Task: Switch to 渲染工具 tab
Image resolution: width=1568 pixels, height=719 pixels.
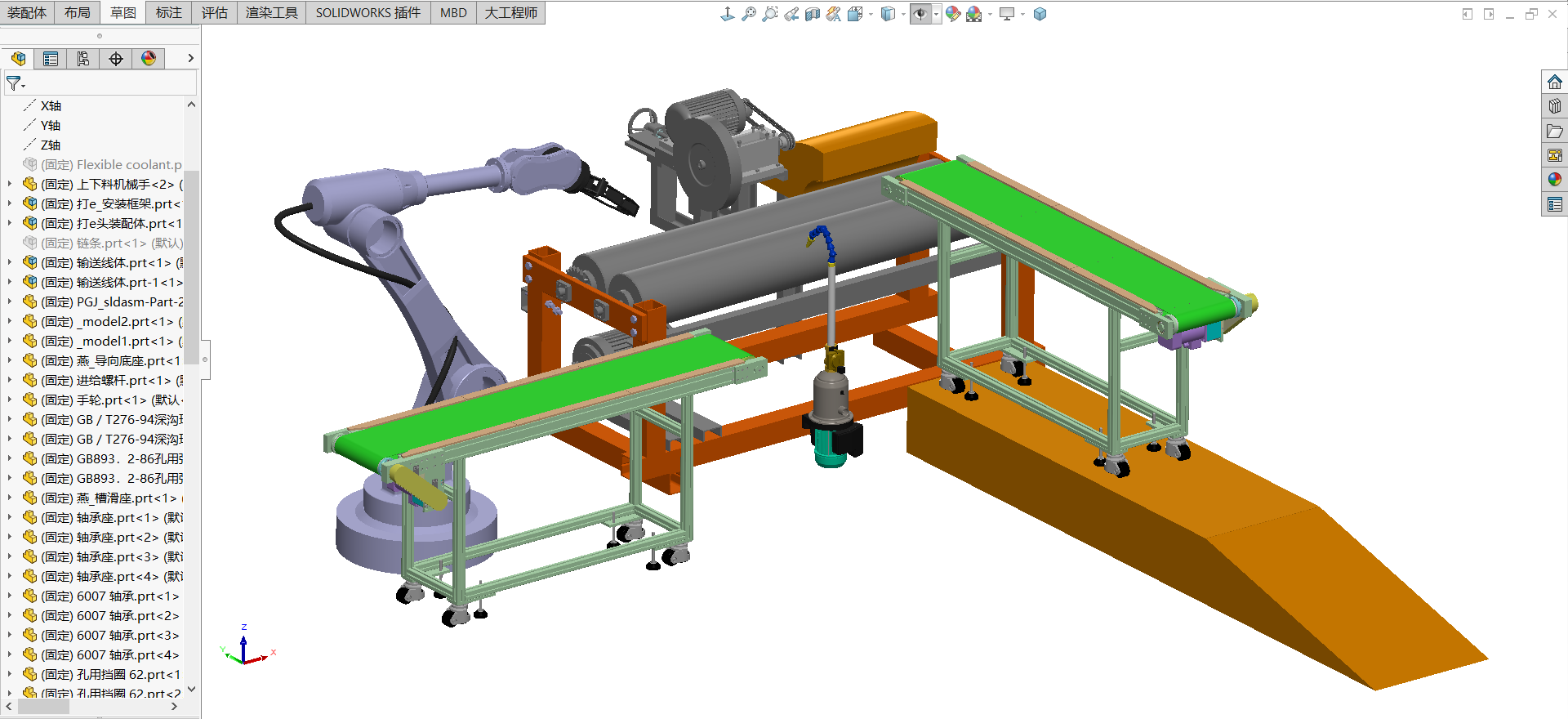Action: (272, 12)
